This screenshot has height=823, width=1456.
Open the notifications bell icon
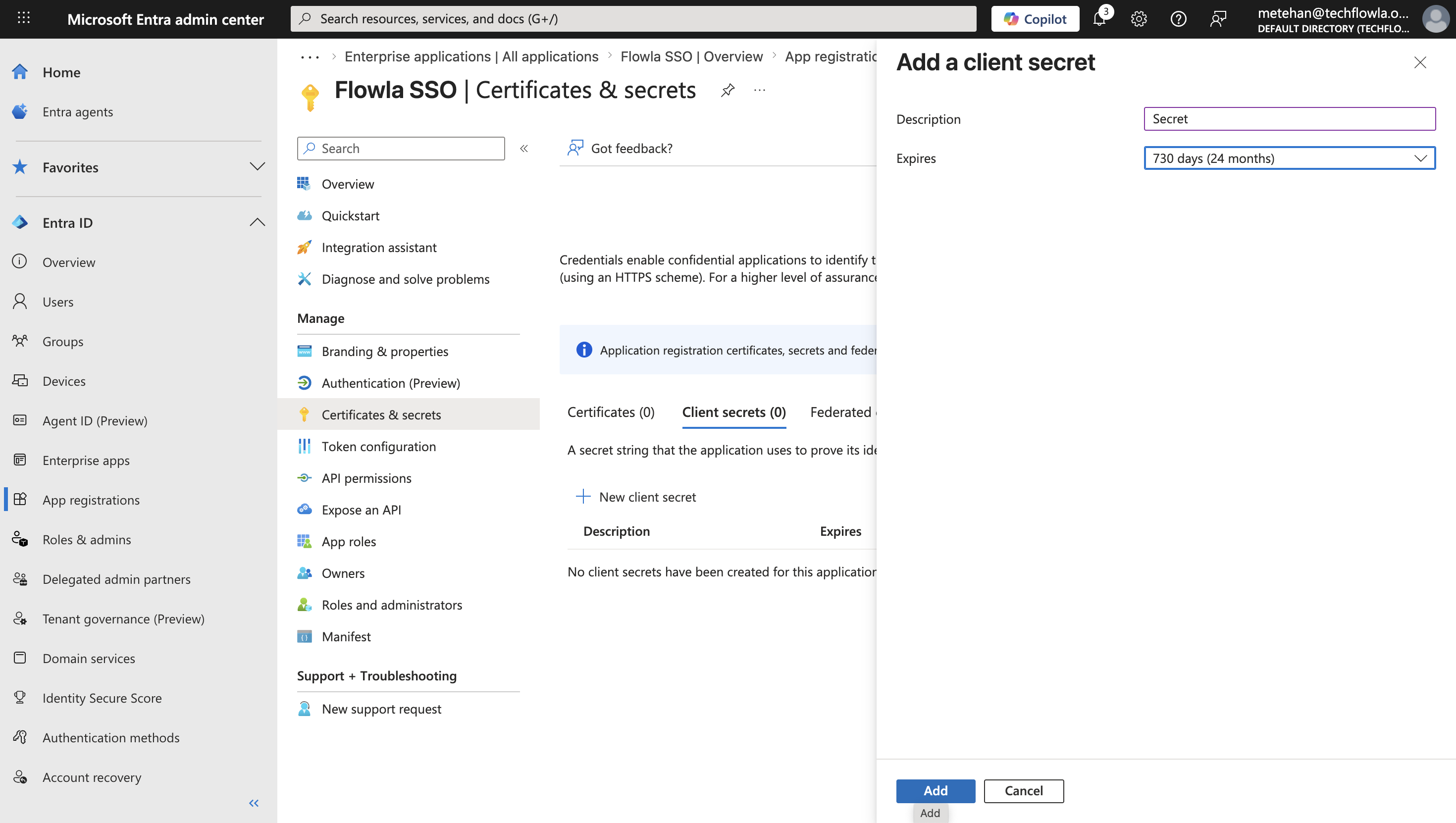(1099, 19)
